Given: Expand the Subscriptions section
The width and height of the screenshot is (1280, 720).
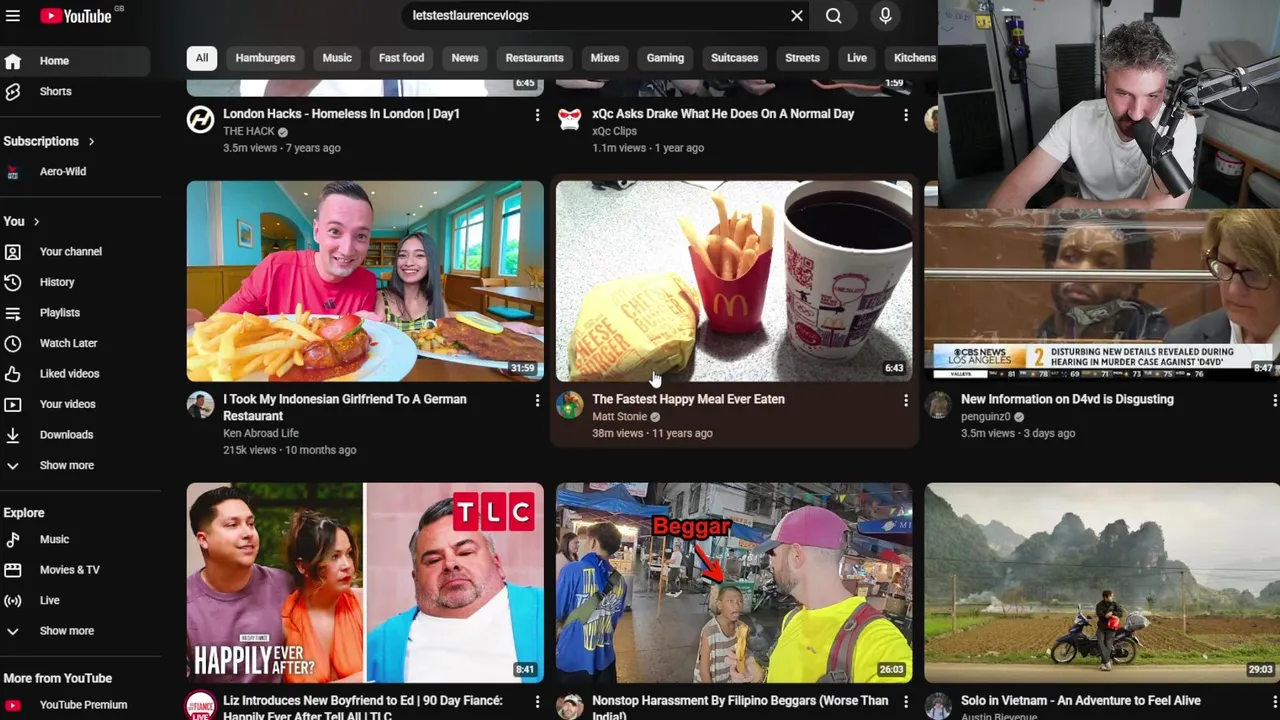Looking at the screenshot, I should pyautogui.click(x=49, y=141).
